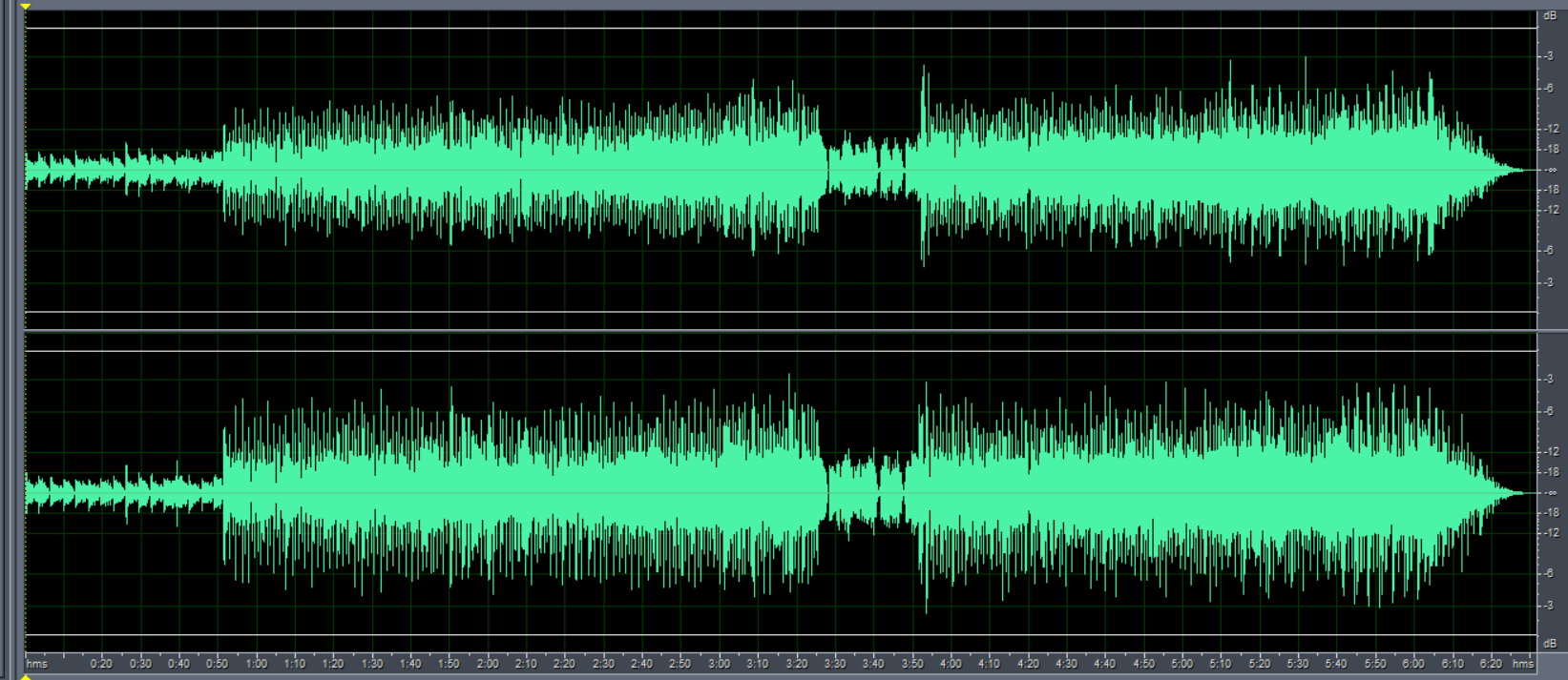Jump to the 2:50 ruler label
This screenshot has height=680, width=1568.
tap(680, 664)
